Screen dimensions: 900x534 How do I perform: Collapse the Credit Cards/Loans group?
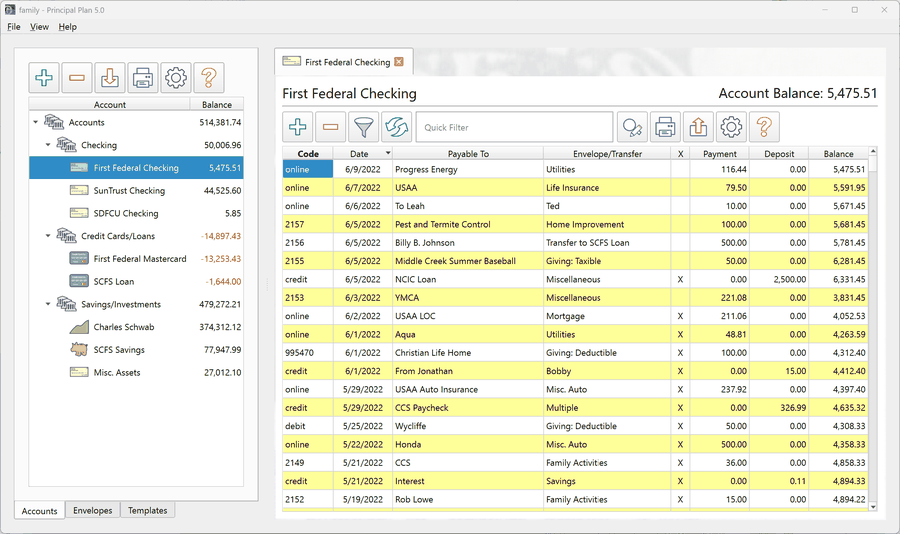pos(48,236)
